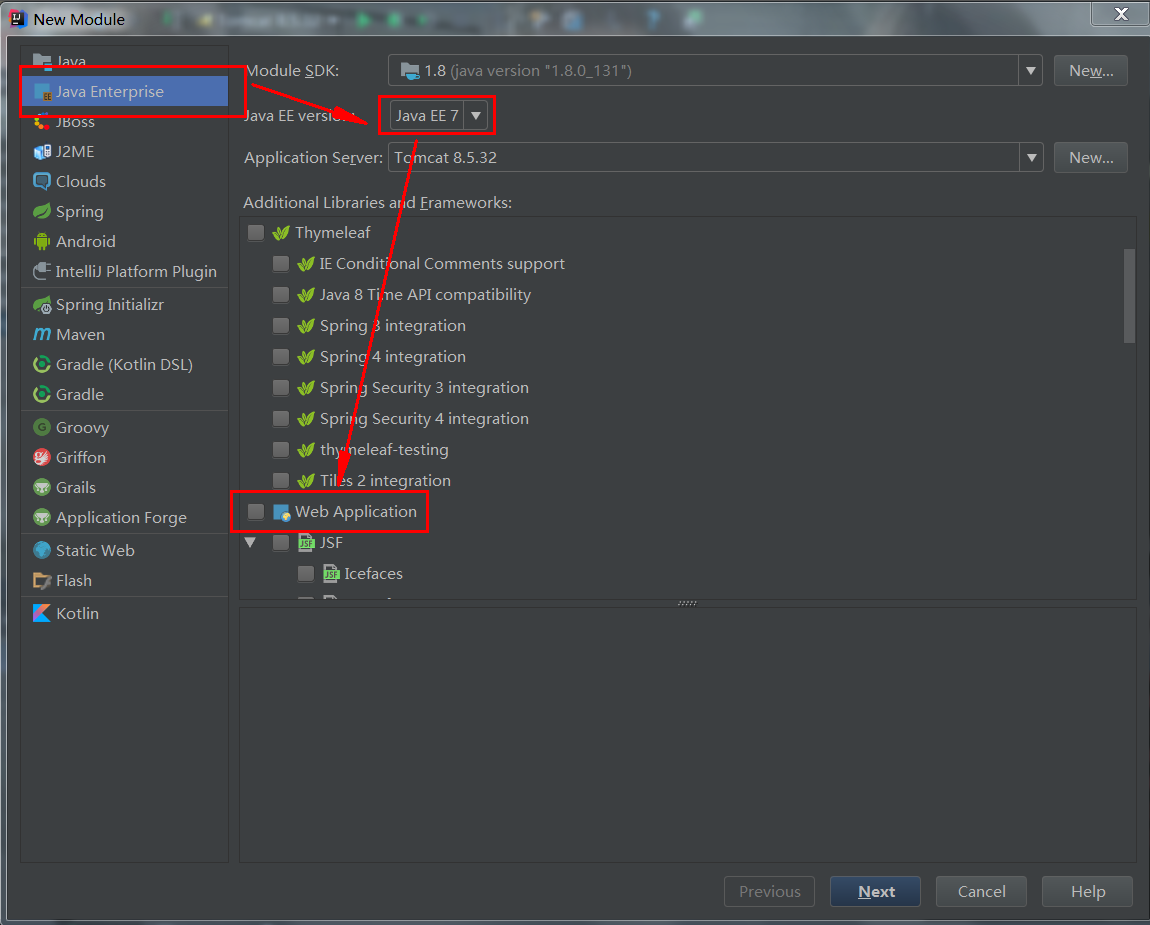Select Java Enterprise module type icon
The width and height of the screenshot is (1150, 925).
pyautogui.click(x=43, y=92)
